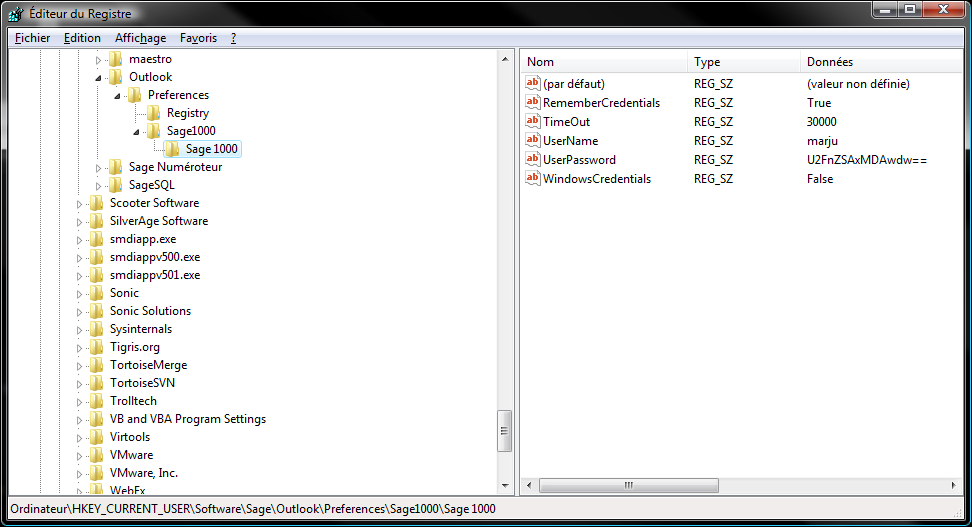Image resolution: width=972 pixels, height=527 pixels.
Task: Click the values pane scroll right arrow
Action: click(953, 485)
